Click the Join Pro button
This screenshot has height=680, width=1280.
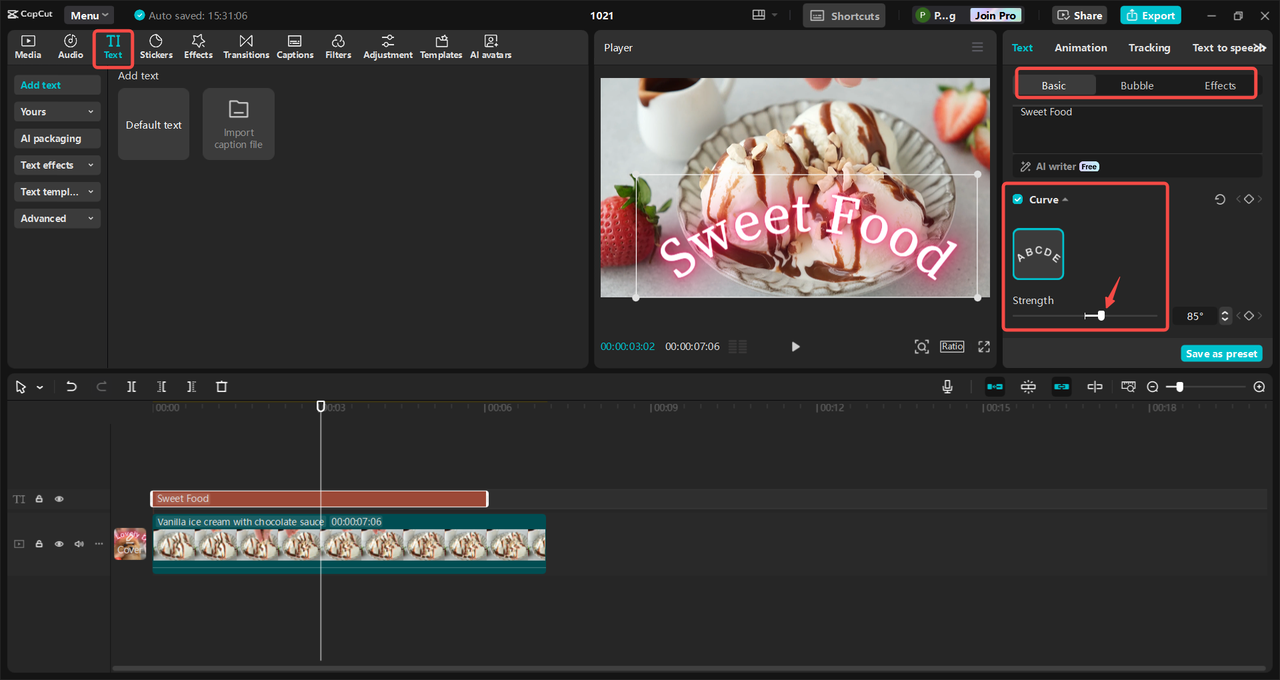(995, 15)
